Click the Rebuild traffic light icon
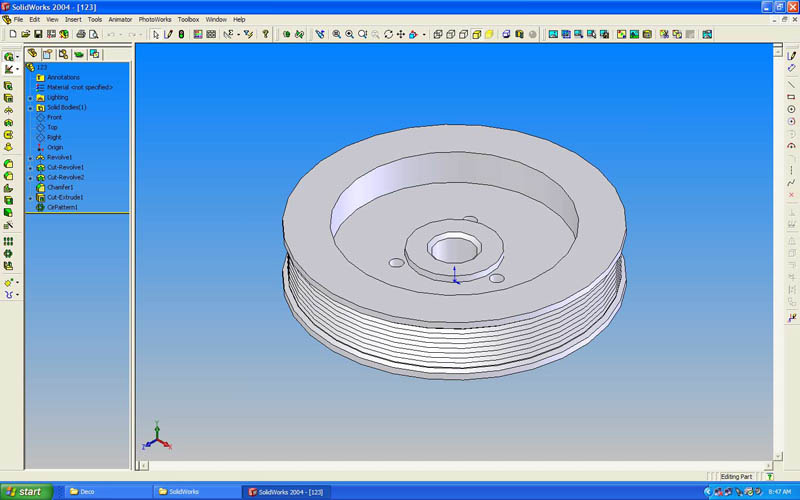The width and height of the screenshot is (800, 500). [181, 34]
